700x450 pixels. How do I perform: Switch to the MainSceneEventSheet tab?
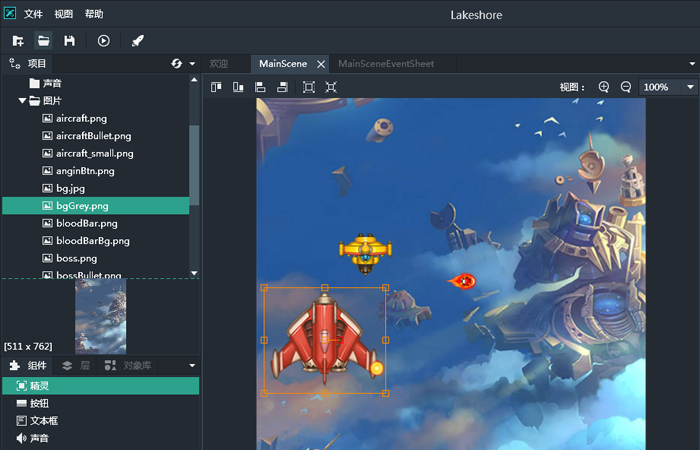tap(386, 64)
